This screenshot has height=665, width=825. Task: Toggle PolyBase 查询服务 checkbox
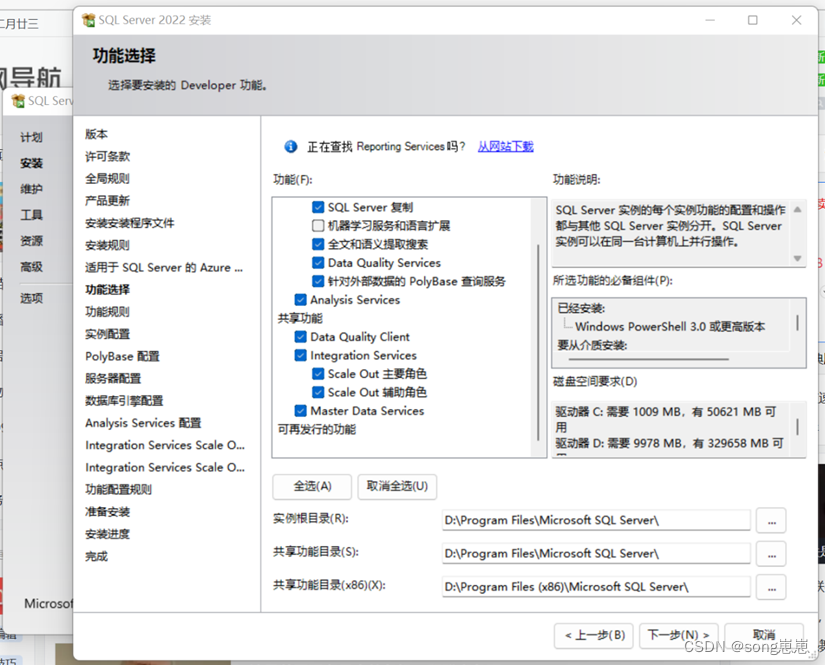[x=318, y=281]
